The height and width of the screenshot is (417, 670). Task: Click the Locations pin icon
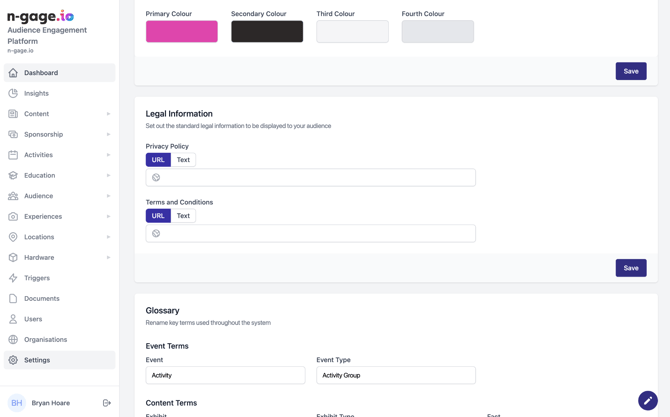click(x=13, y=237)
